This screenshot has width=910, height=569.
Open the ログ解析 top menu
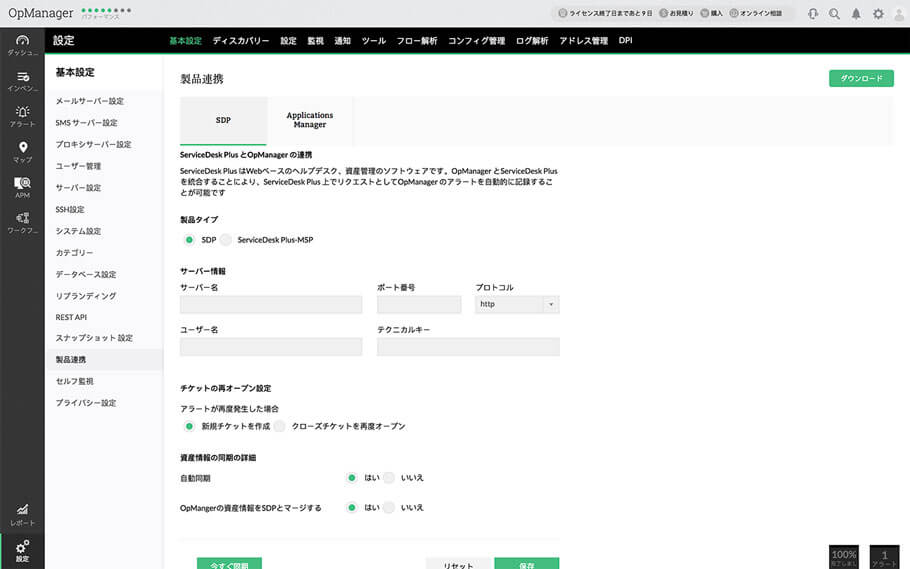[532, 41]
